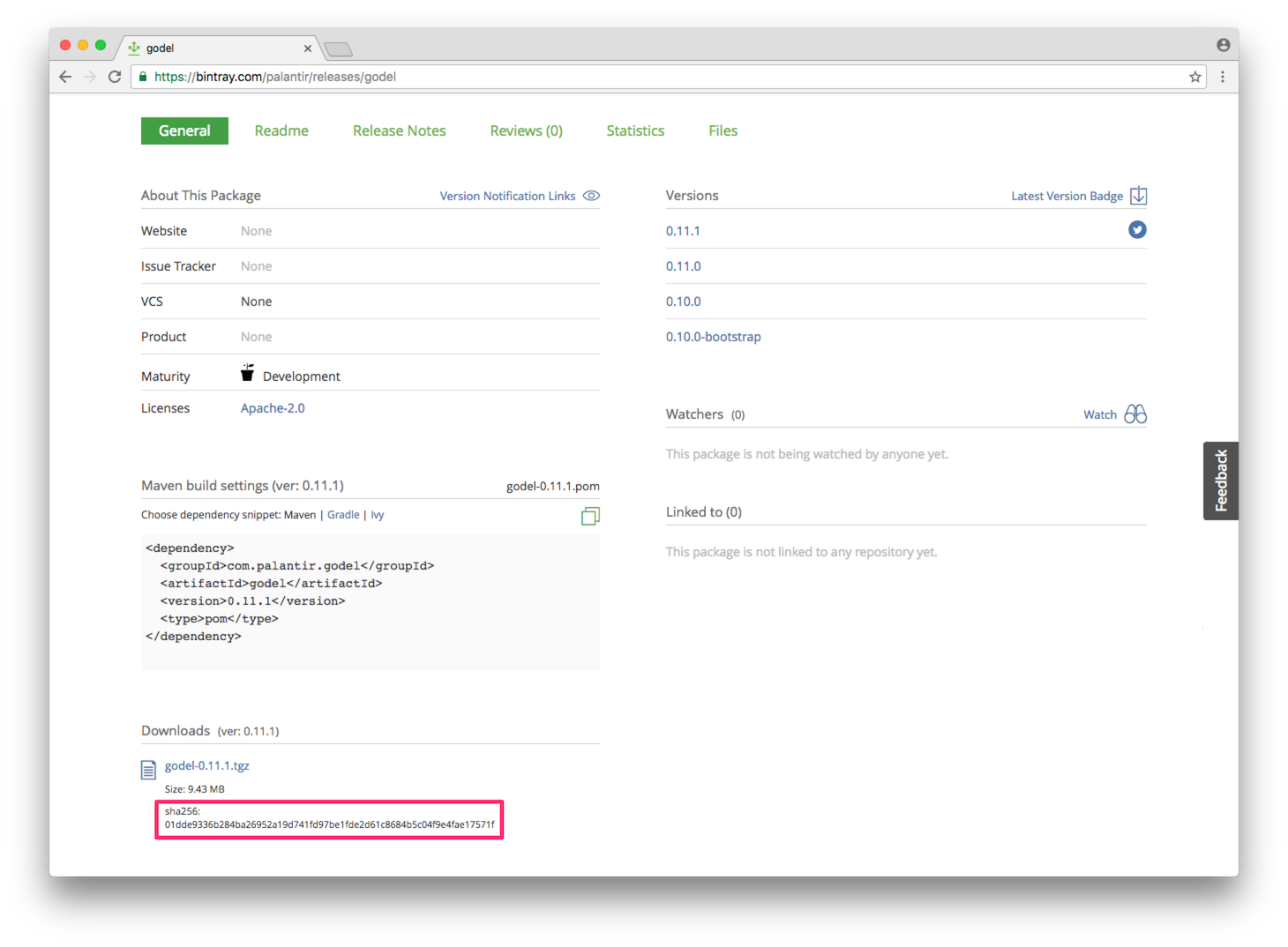Open version 0.10.0 link
The height and width of the screenshot is (947, 1288).
pos(683,302)
